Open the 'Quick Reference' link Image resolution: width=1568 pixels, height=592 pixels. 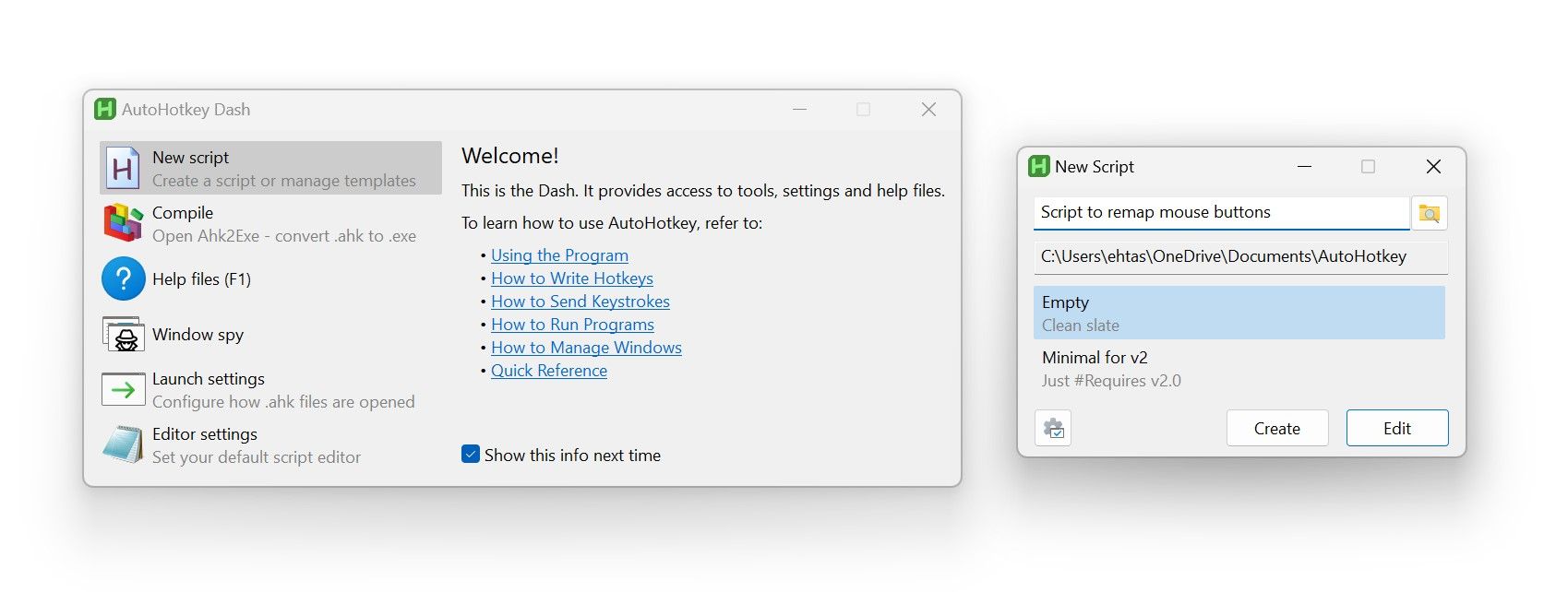click(548, 371)
